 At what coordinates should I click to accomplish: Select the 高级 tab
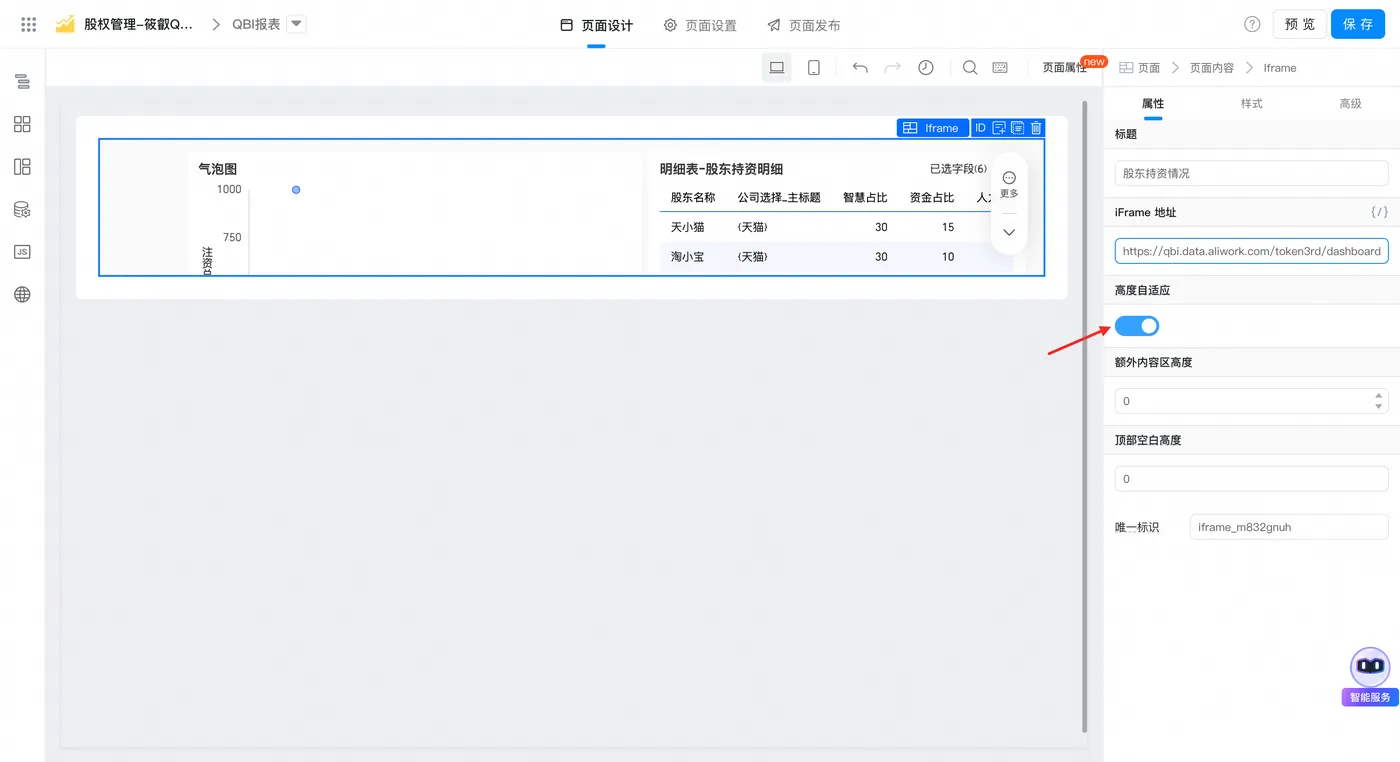click(1350, 103)
